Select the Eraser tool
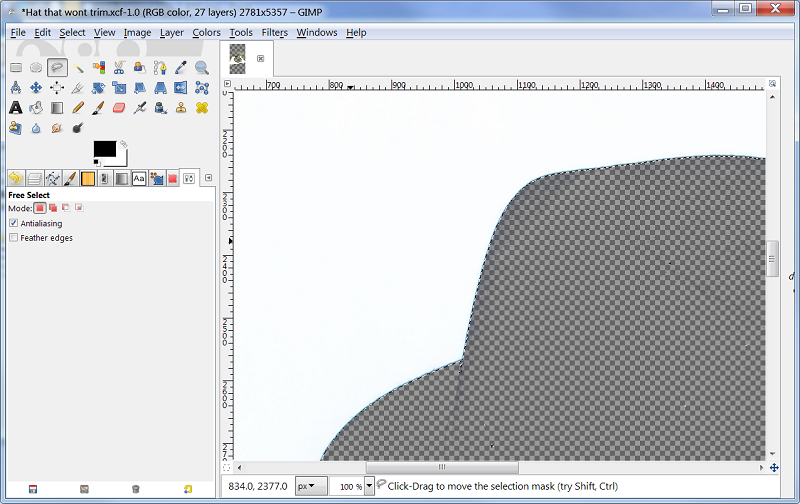The width and height of the screenshot is (800, 504). tap(119, 108)
